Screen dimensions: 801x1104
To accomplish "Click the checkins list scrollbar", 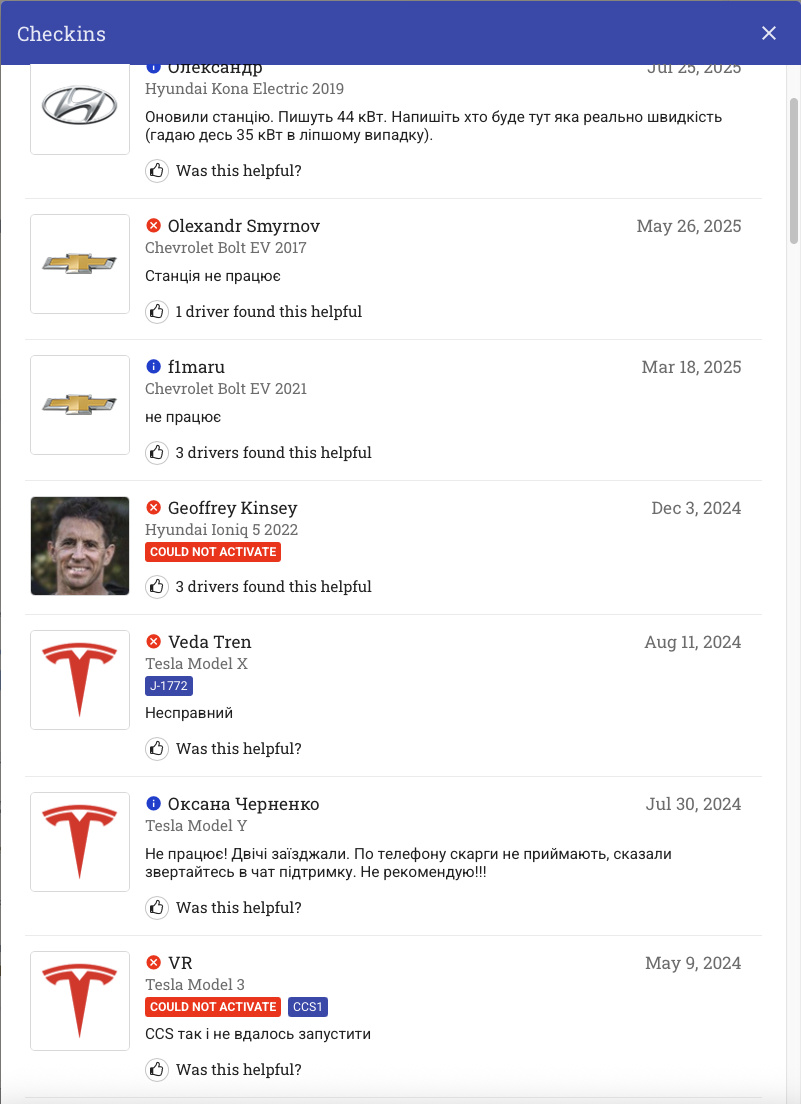I will tap(794, 170).
